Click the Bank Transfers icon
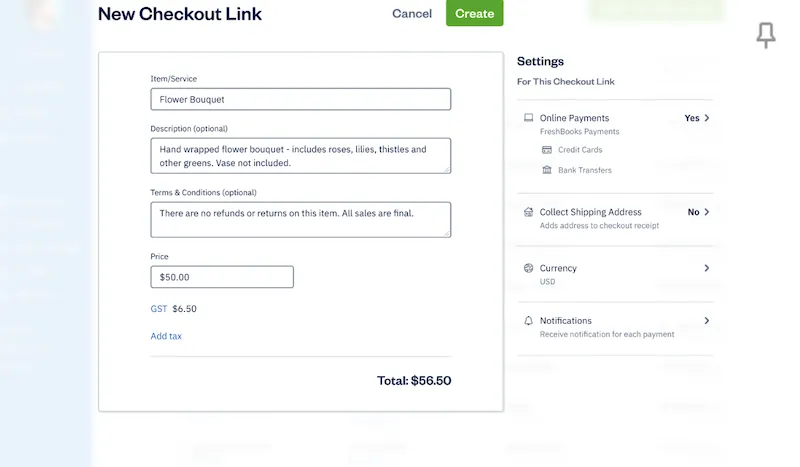Viewport: 800px width, 467px height. pos(547,170)
